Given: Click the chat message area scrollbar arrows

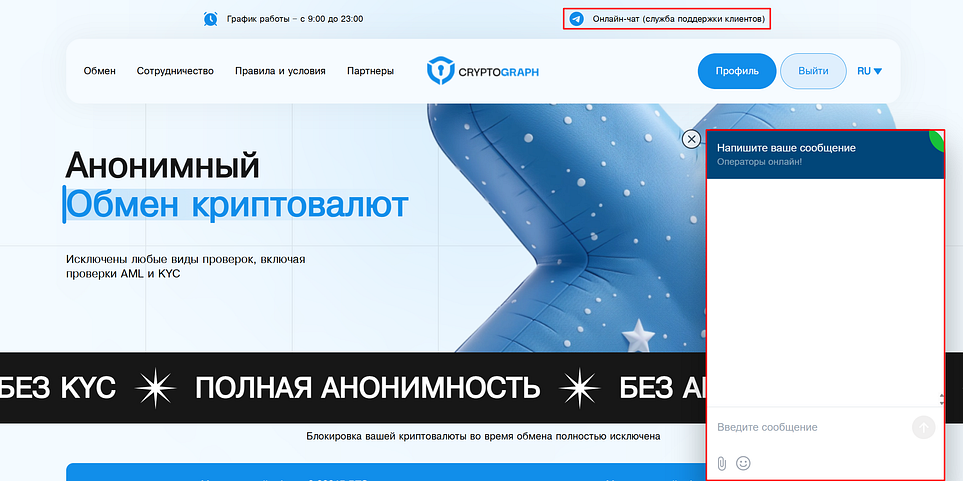Looking at the screenshot, I should [942, 399].
